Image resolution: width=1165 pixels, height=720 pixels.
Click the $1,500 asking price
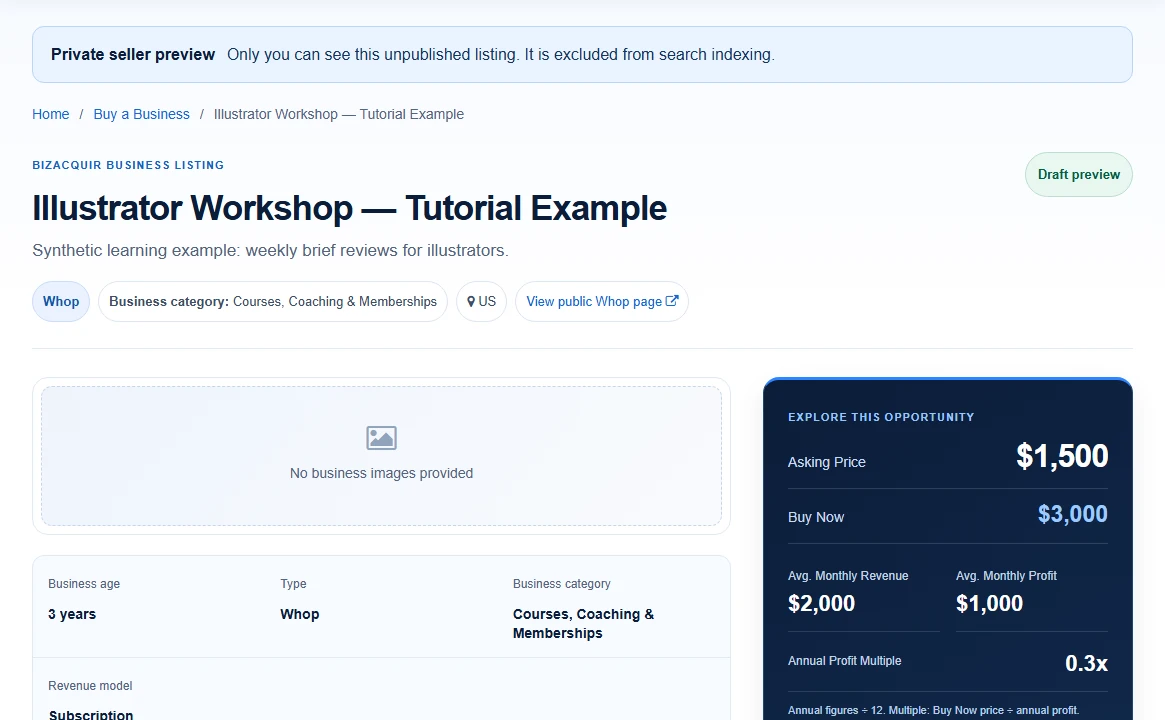1062,456
